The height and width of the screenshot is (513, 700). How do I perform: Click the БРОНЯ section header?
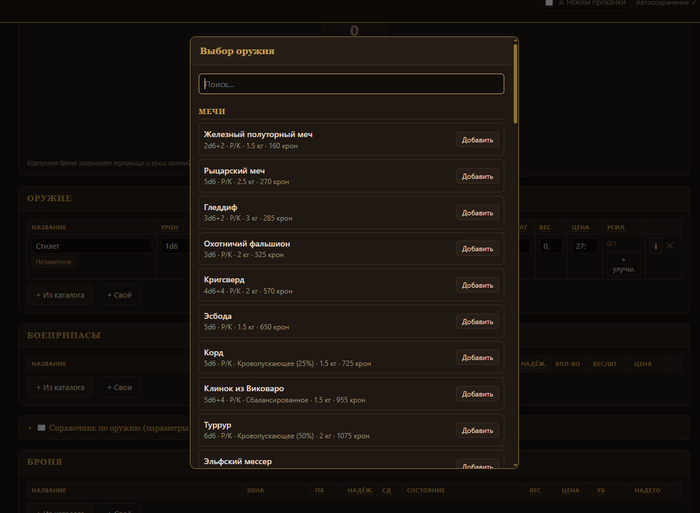click(x=45, y=462)
